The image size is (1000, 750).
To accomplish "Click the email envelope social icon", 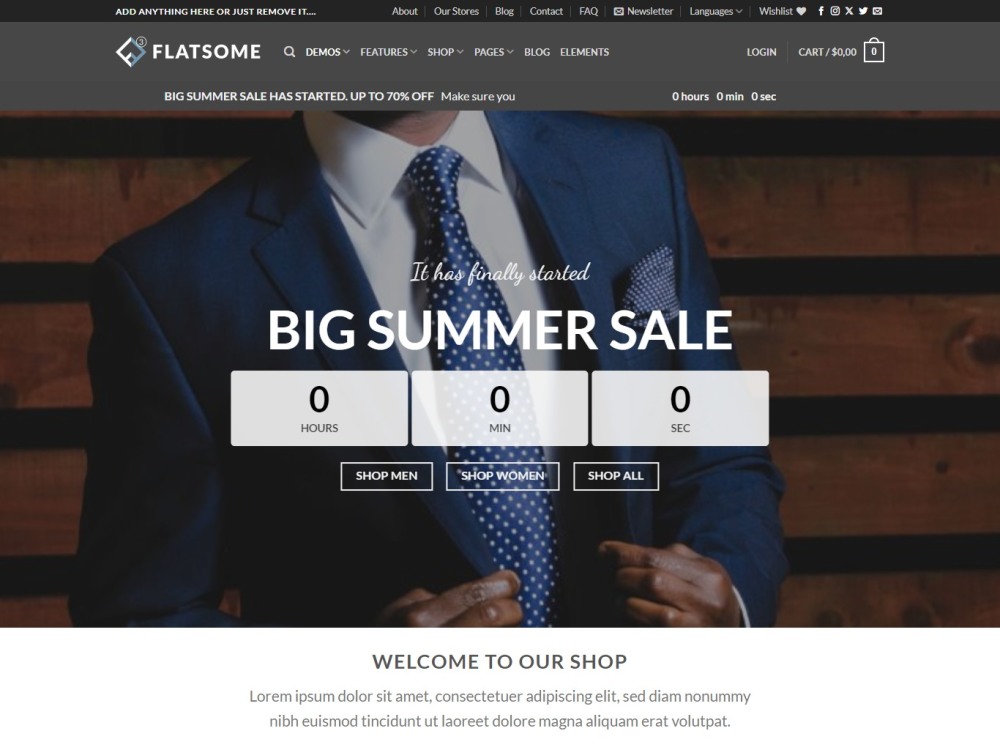I will [878, 11].
